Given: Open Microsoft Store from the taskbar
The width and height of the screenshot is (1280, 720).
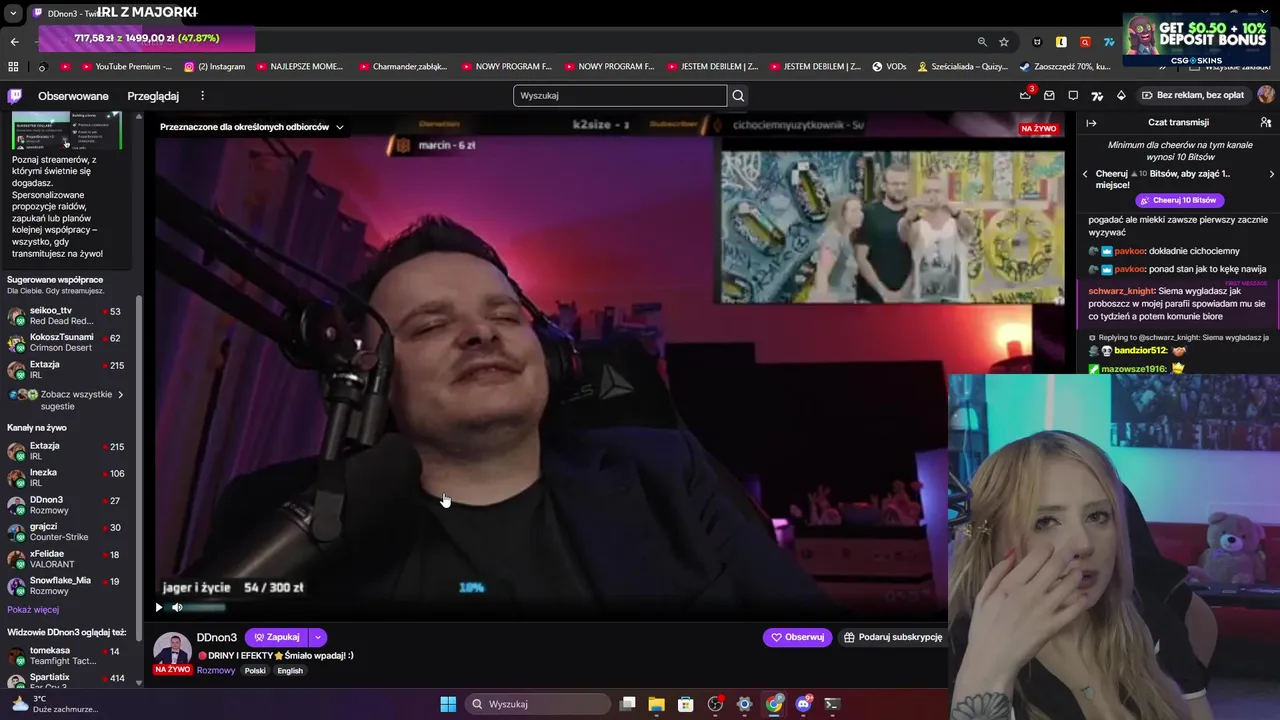Looking at the screenshot, I should tap(686, 704).
